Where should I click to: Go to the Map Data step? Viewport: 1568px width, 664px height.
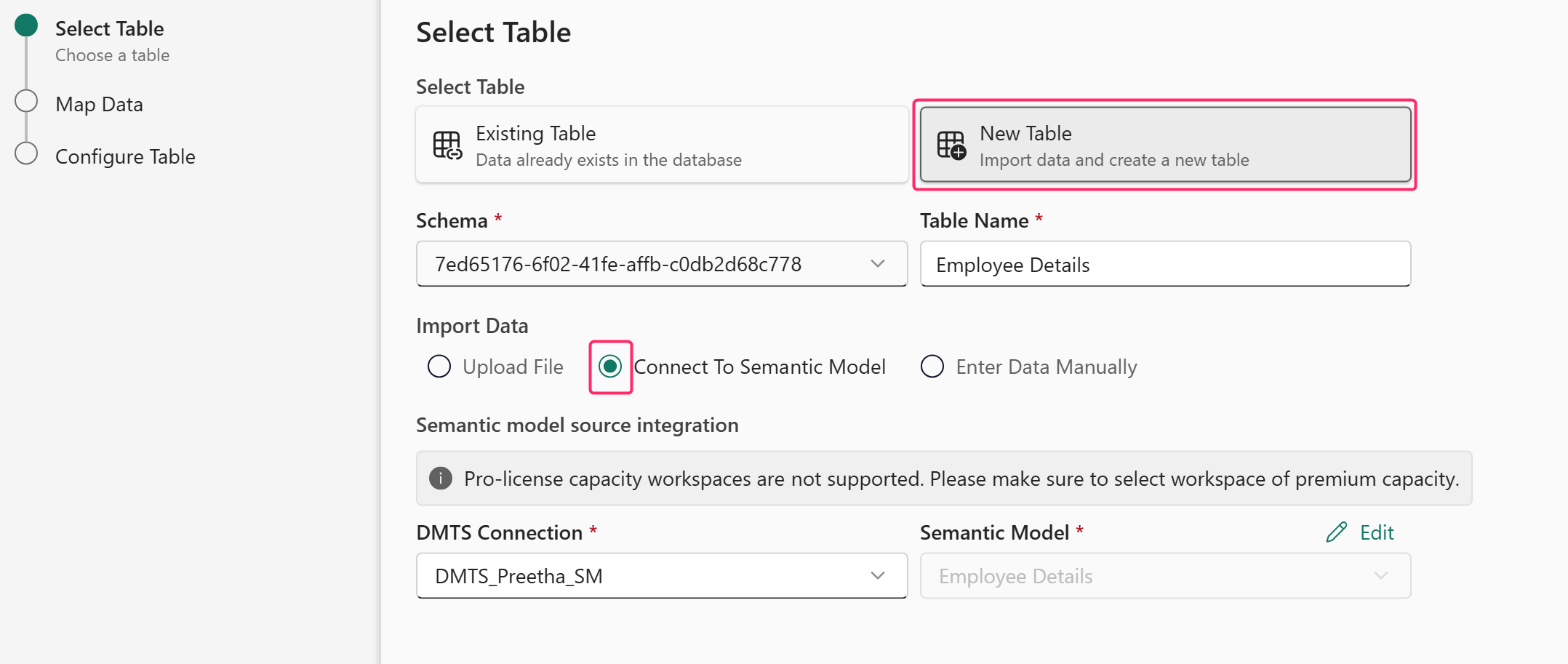point(99,105)
